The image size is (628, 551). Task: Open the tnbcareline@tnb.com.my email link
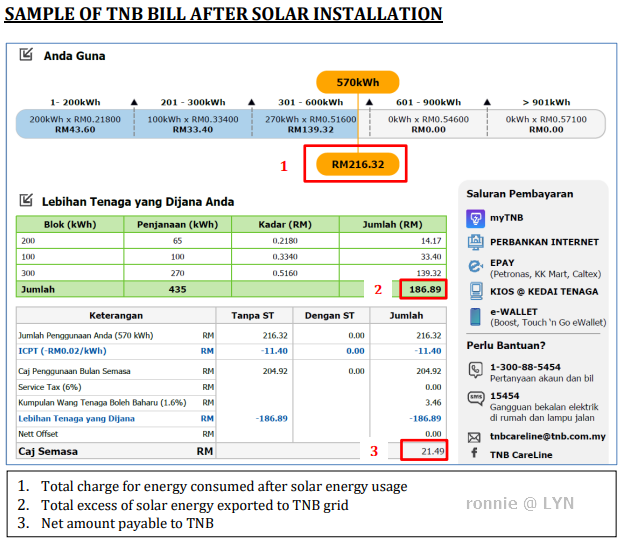point(547,436)
